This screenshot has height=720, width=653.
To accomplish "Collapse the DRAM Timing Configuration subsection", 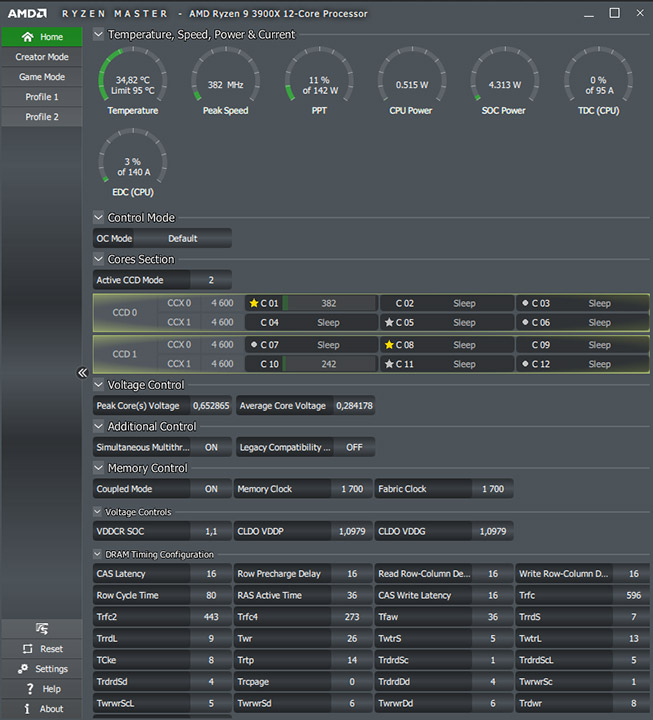I will click(97, 554).
